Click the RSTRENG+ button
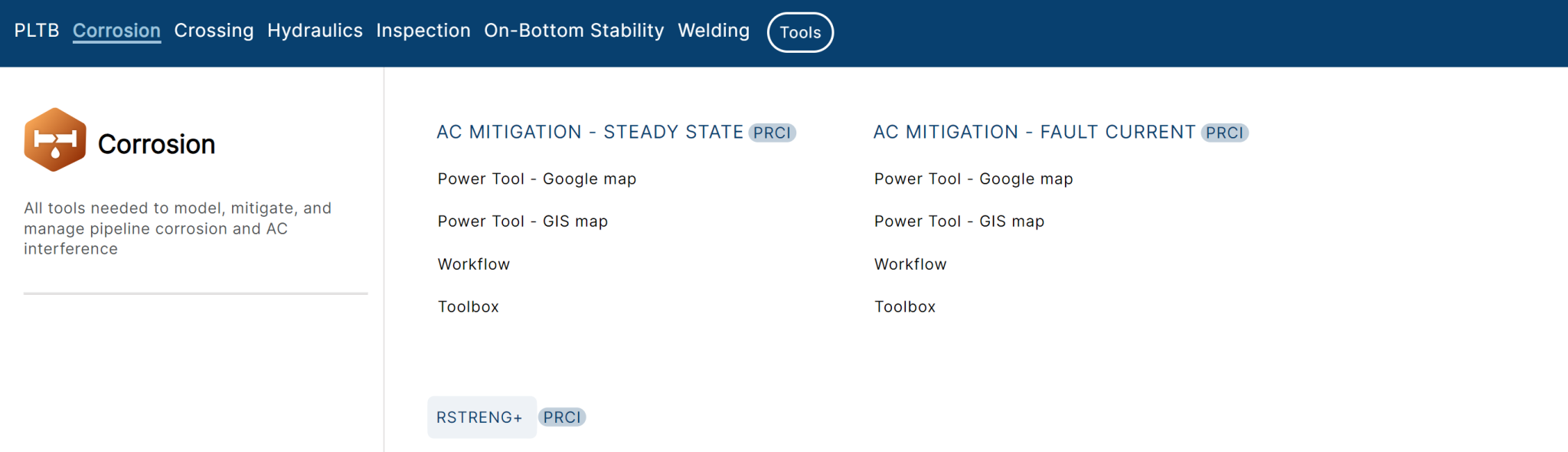The image size is (1568, 452). point(480,418)
